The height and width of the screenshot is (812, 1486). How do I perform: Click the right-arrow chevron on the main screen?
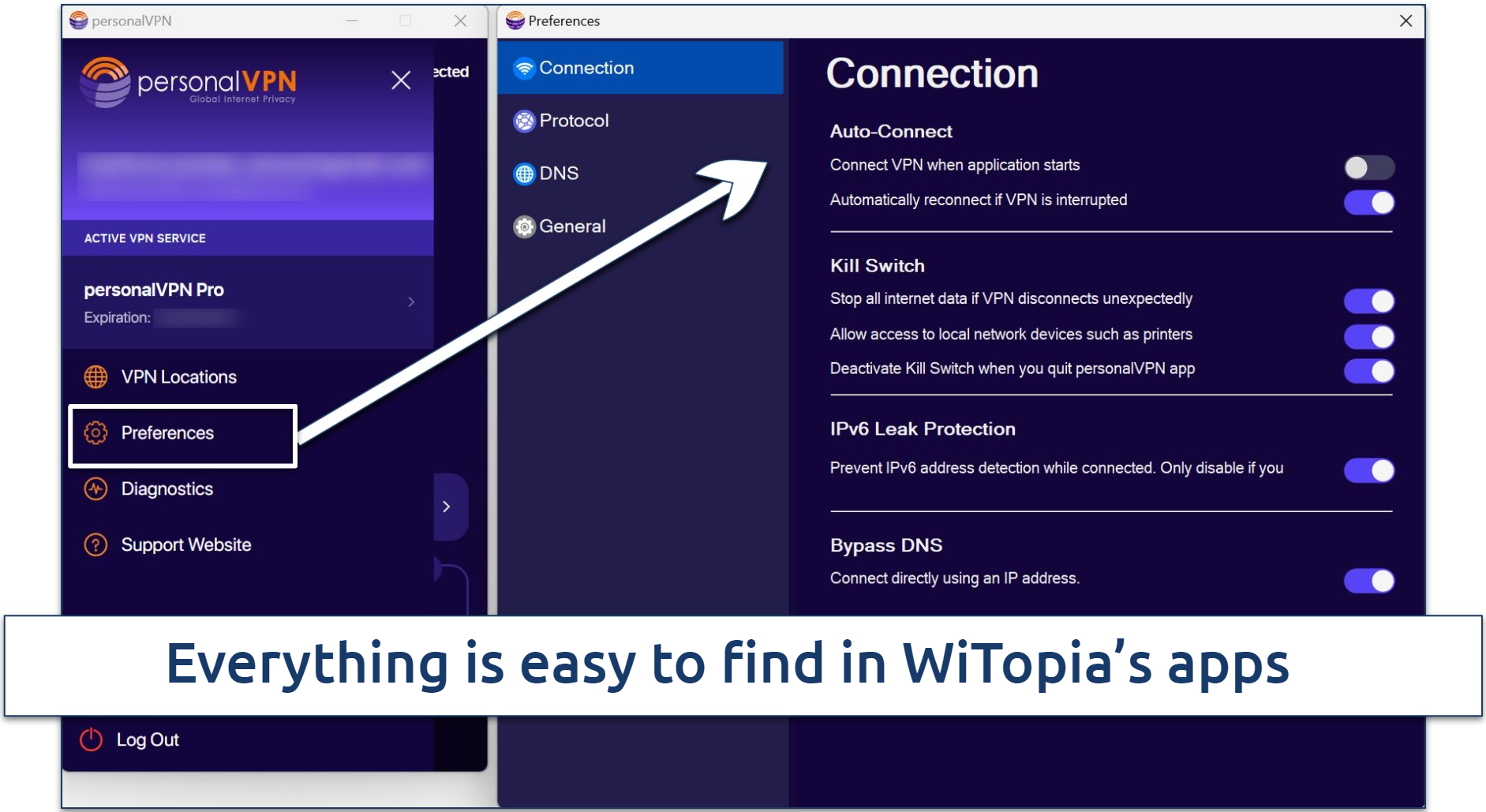click(447, 507)
